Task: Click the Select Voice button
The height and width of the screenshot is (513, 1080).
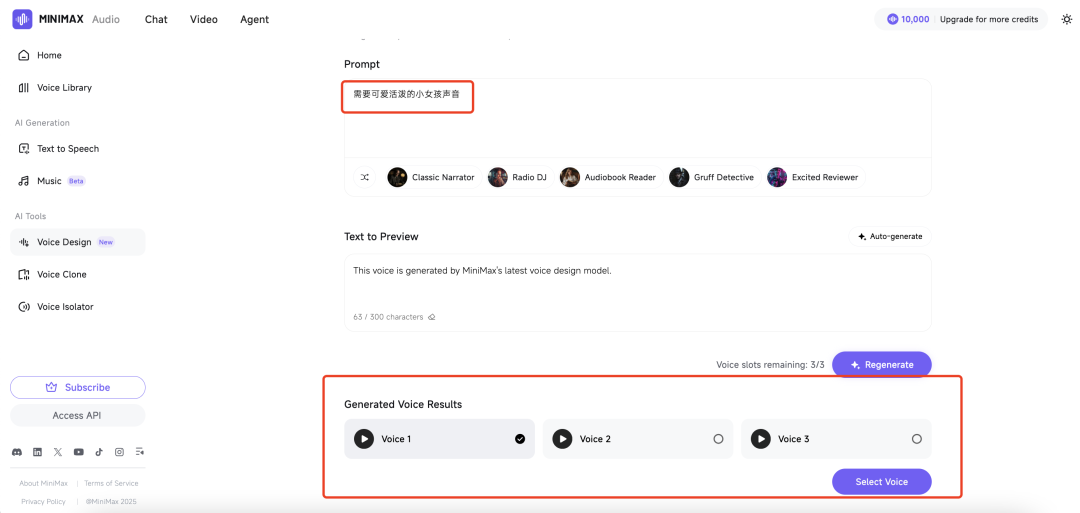Action: [x=882, y=481]
